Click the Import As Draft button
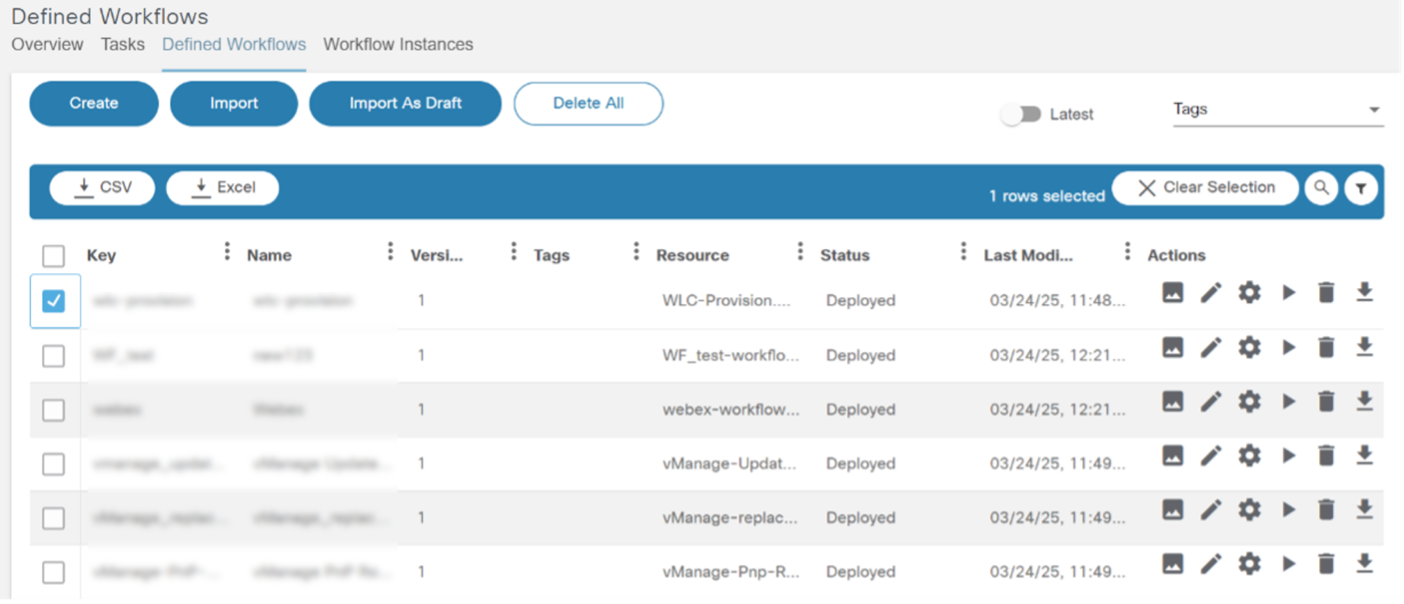This screenshot has width=1404, height=604. [405, 104]
